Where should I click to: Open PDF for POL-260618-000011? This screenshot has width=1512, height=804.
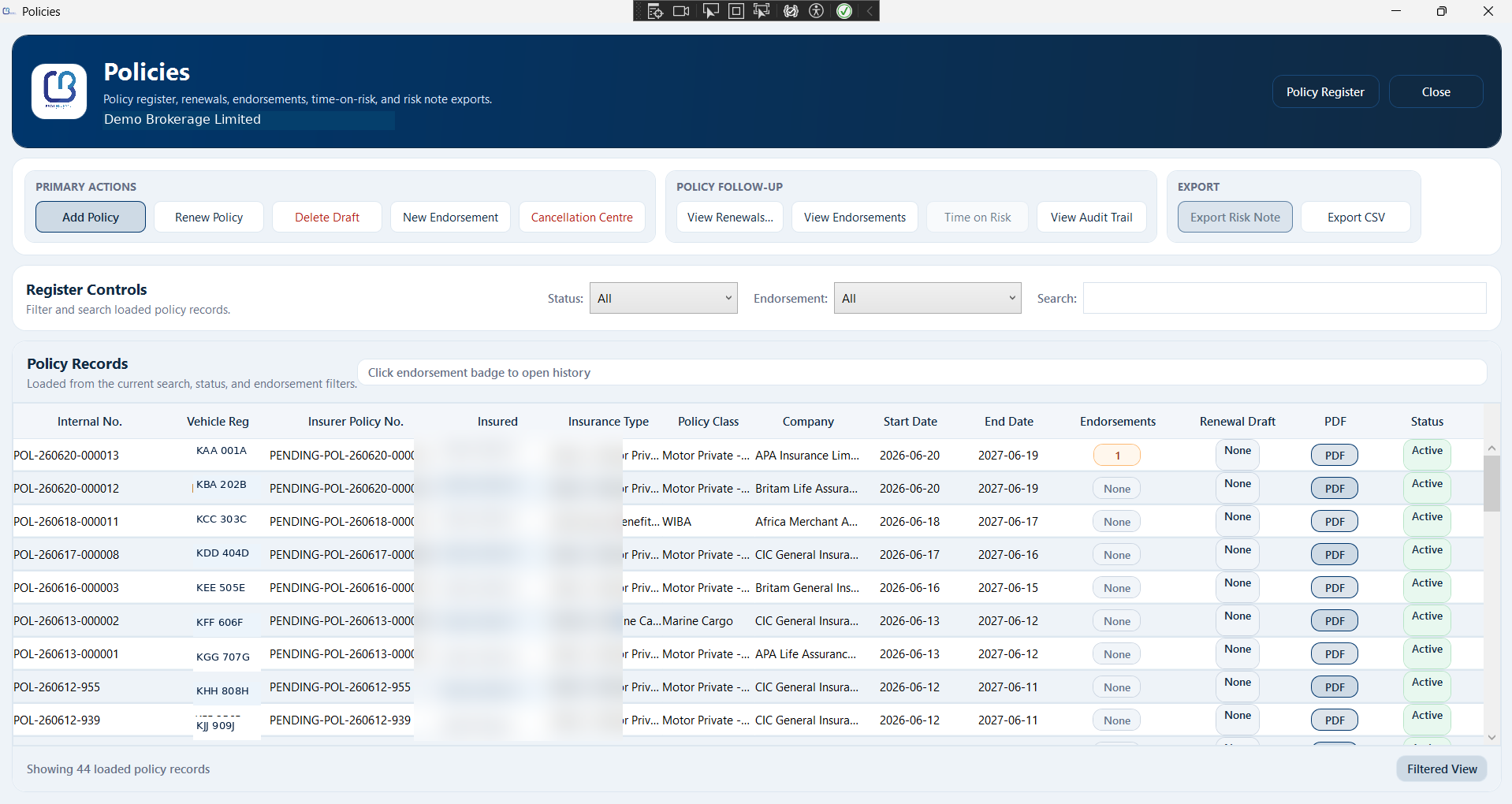tap(1335, 522)
